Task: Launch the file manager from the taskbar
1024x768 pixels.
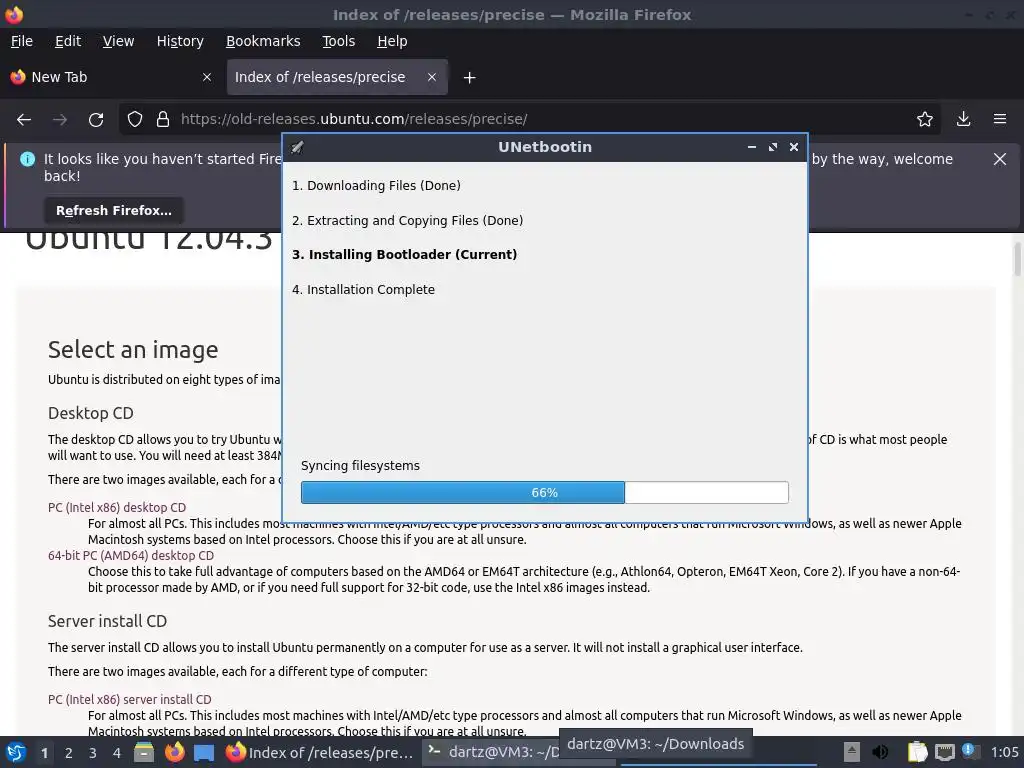Action: 144,752
